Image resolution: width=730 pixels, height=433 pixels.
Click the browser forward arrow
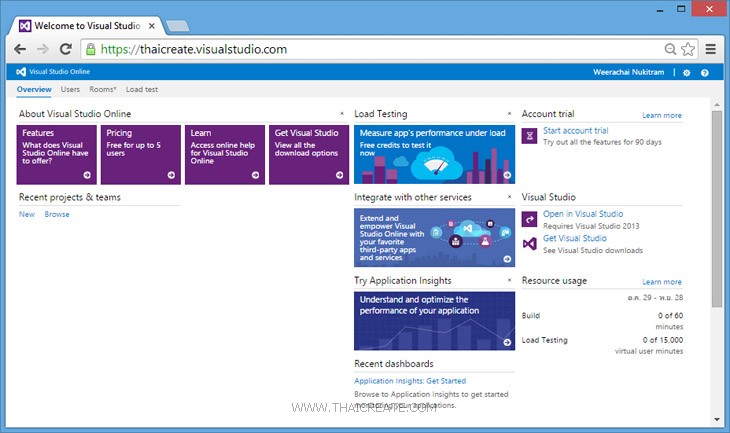[43, 49]
